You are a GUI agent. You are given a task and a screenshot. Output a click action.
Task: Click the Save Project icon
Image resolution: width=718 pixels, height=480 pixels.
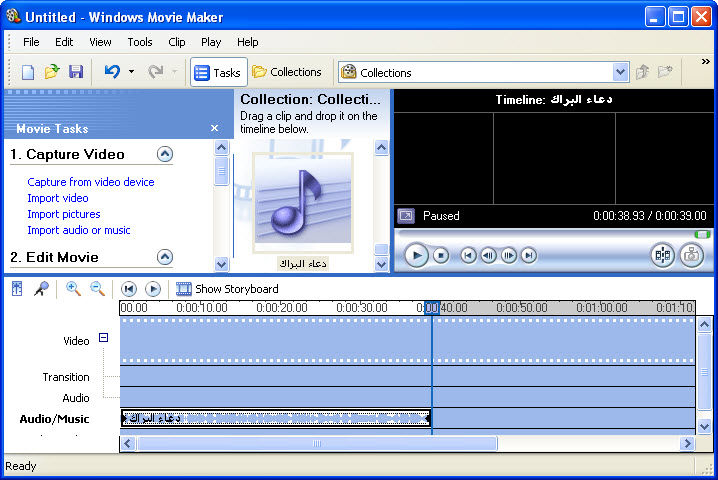coord(75,72)
